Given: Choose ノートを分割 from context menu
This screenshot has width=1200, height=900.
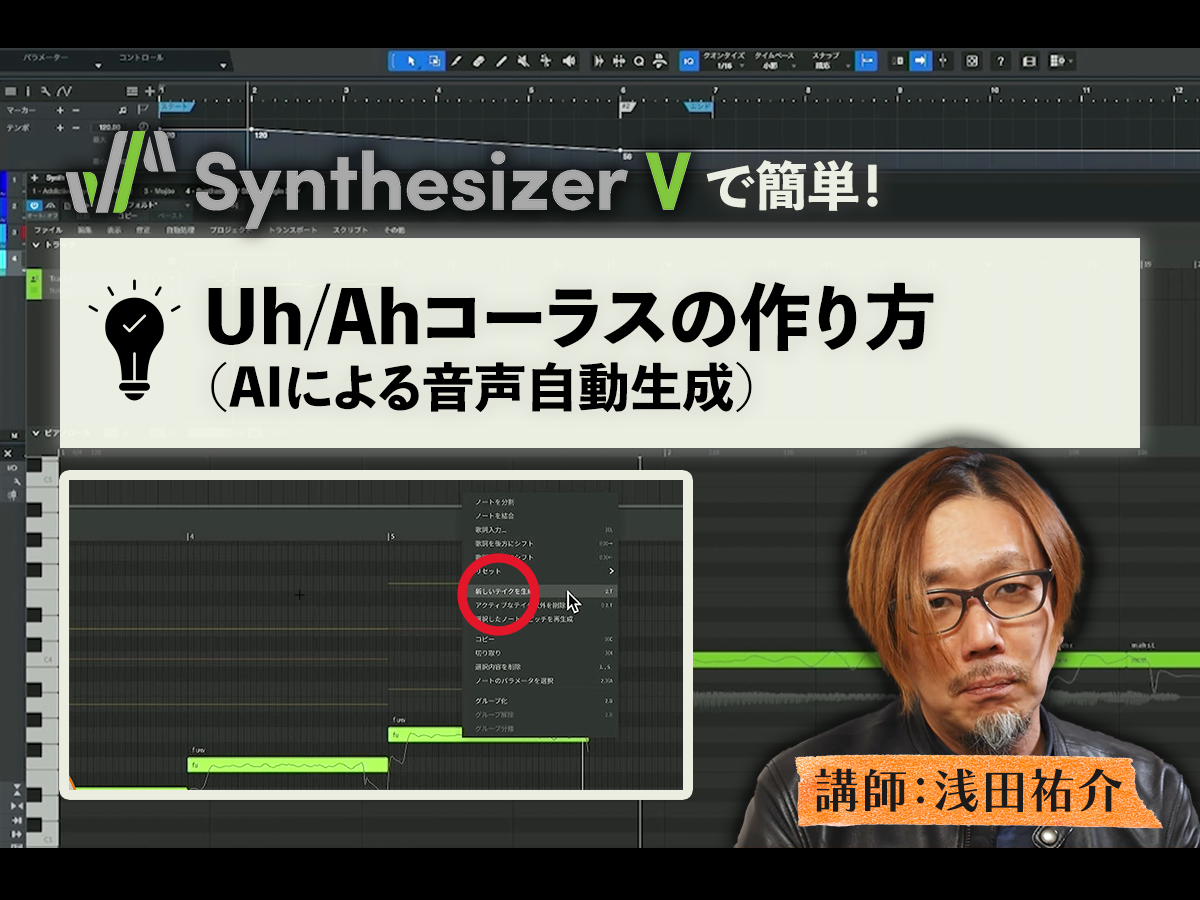Looking at the screenshot, I should pyautogui.click(x=540, y=502).
